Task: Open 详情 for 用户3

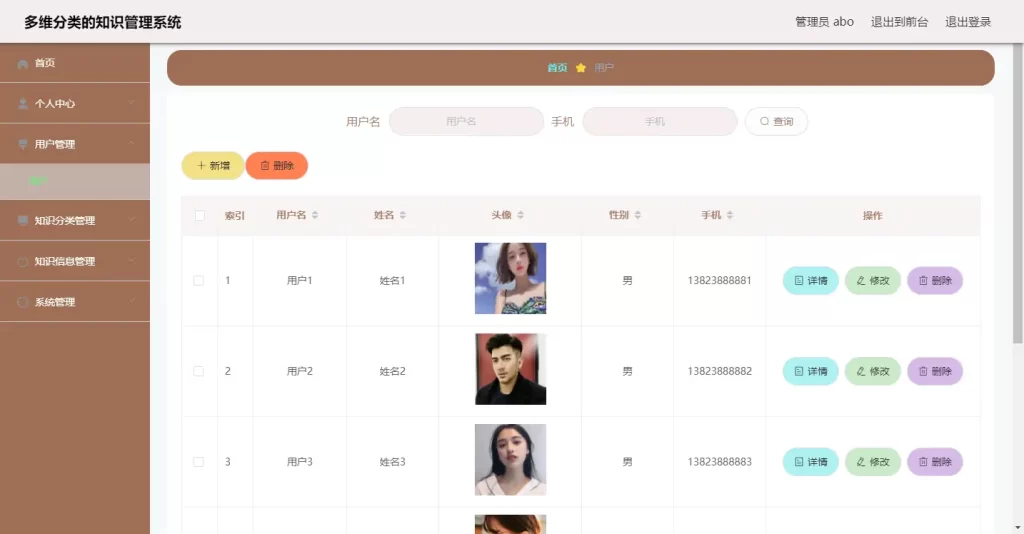Action: [x=810, y=462]
